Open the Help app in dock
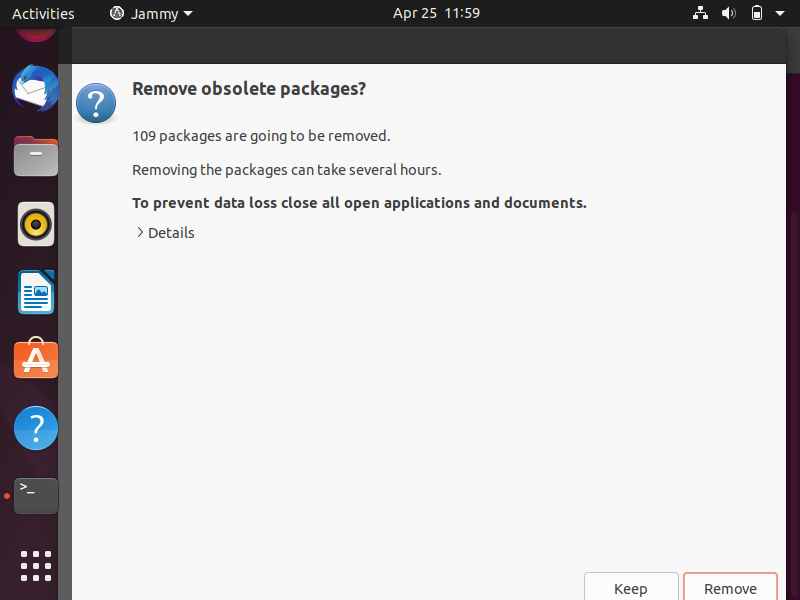 click(36, 428)
